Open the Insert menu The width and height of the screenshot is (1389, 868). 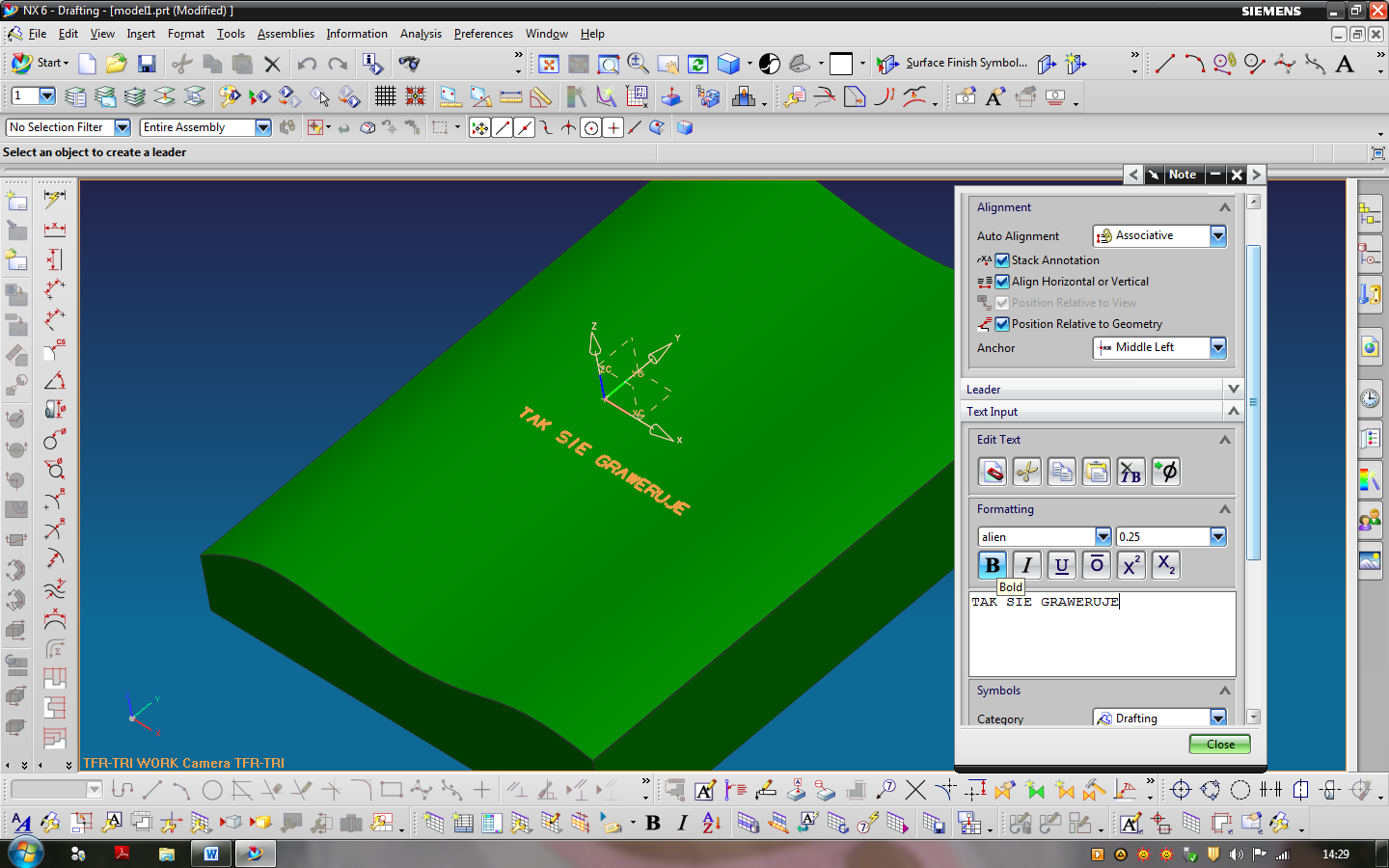click(x=141, y=34)
